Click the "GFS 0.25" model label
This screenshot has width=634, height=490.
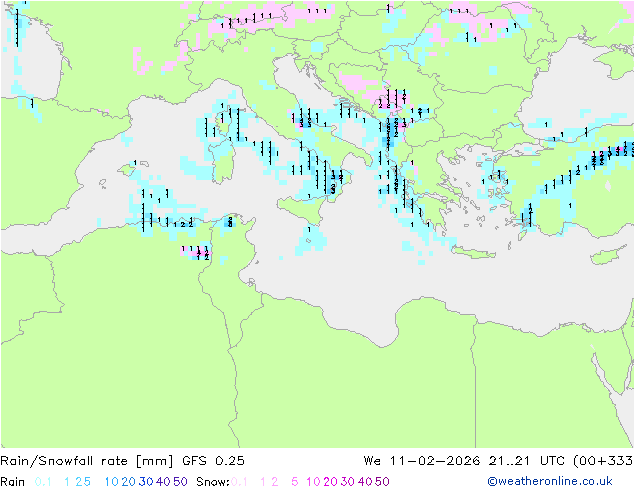213,461
